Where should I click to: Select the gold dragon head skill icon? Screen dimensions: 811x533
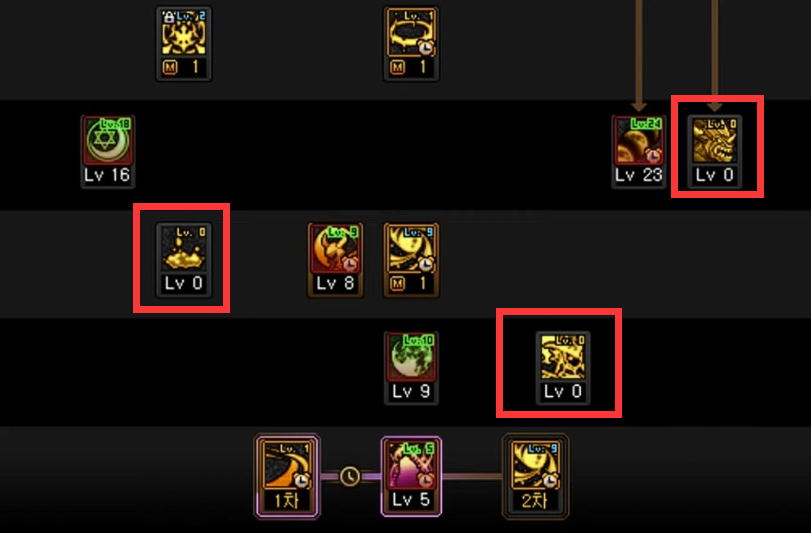(x=714, y=140)
